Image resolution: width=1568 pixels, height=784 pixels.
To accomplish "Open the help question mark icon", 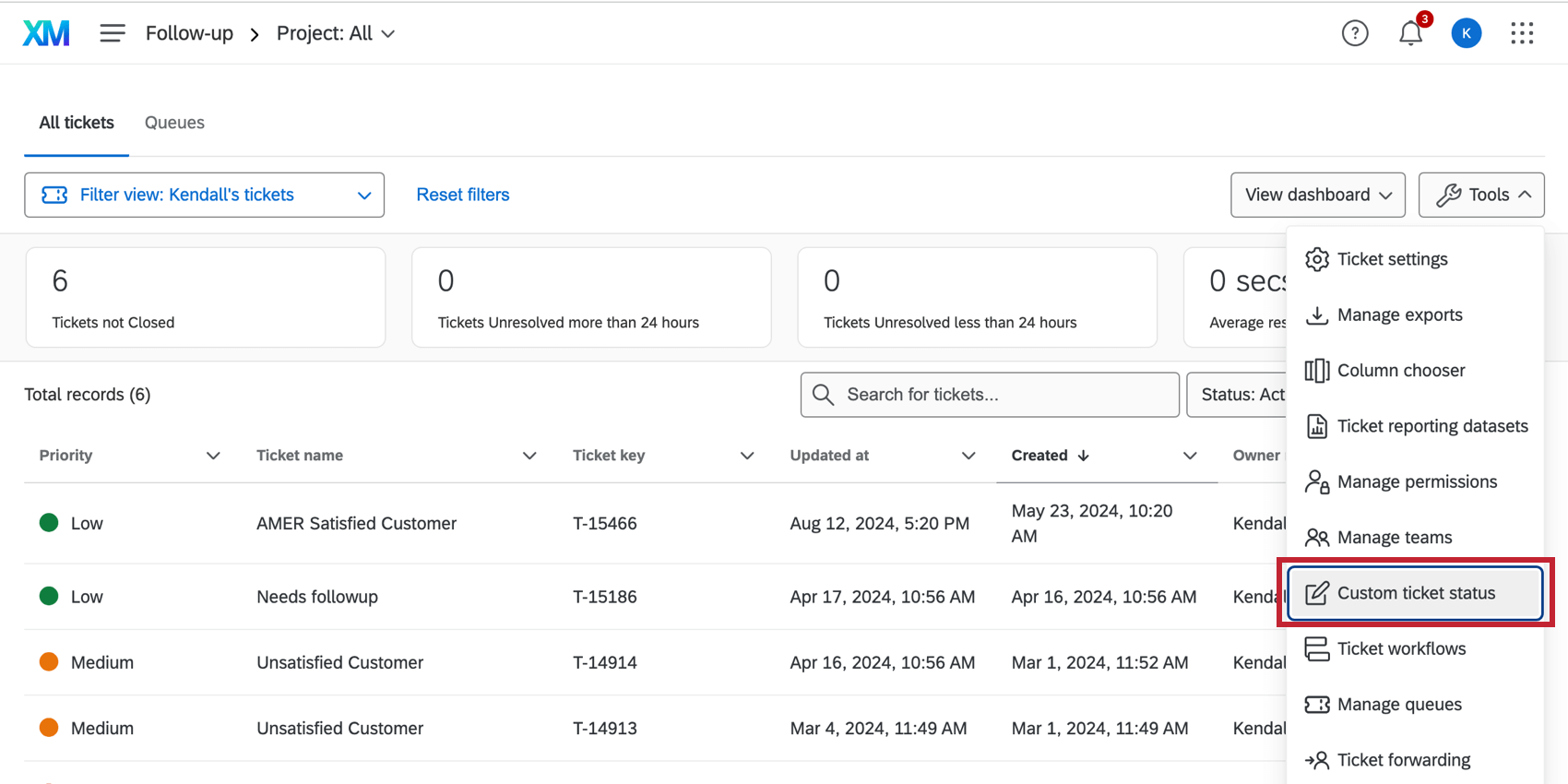I will [1354, 33].
